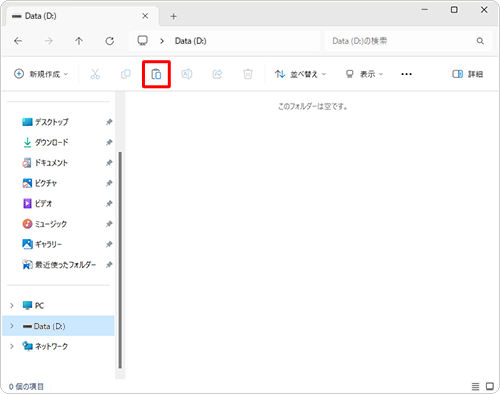
Task: Open the three-dot See more menu
Action: coord(406,74)
